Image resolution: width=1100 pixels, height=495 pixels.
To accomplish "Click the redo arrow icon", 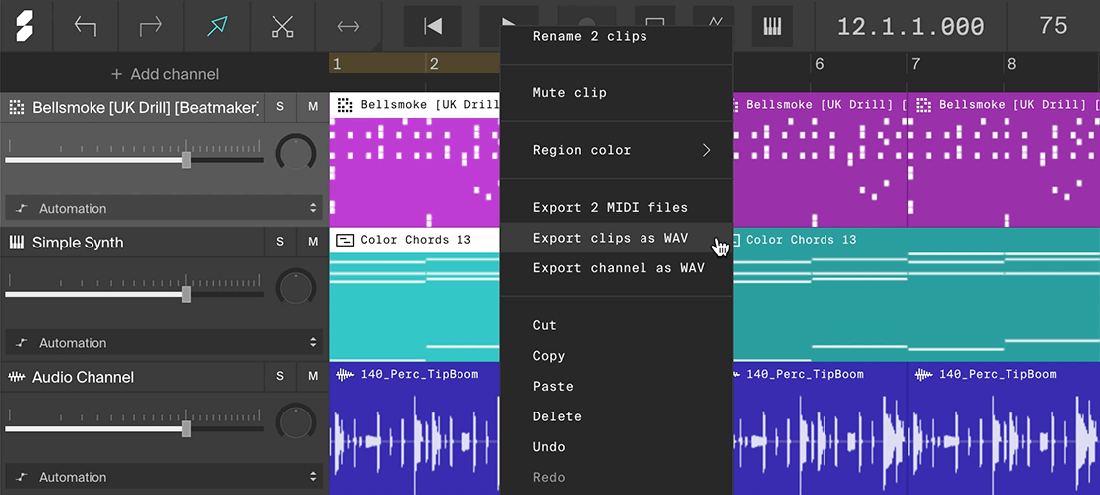I will point(151,27).
